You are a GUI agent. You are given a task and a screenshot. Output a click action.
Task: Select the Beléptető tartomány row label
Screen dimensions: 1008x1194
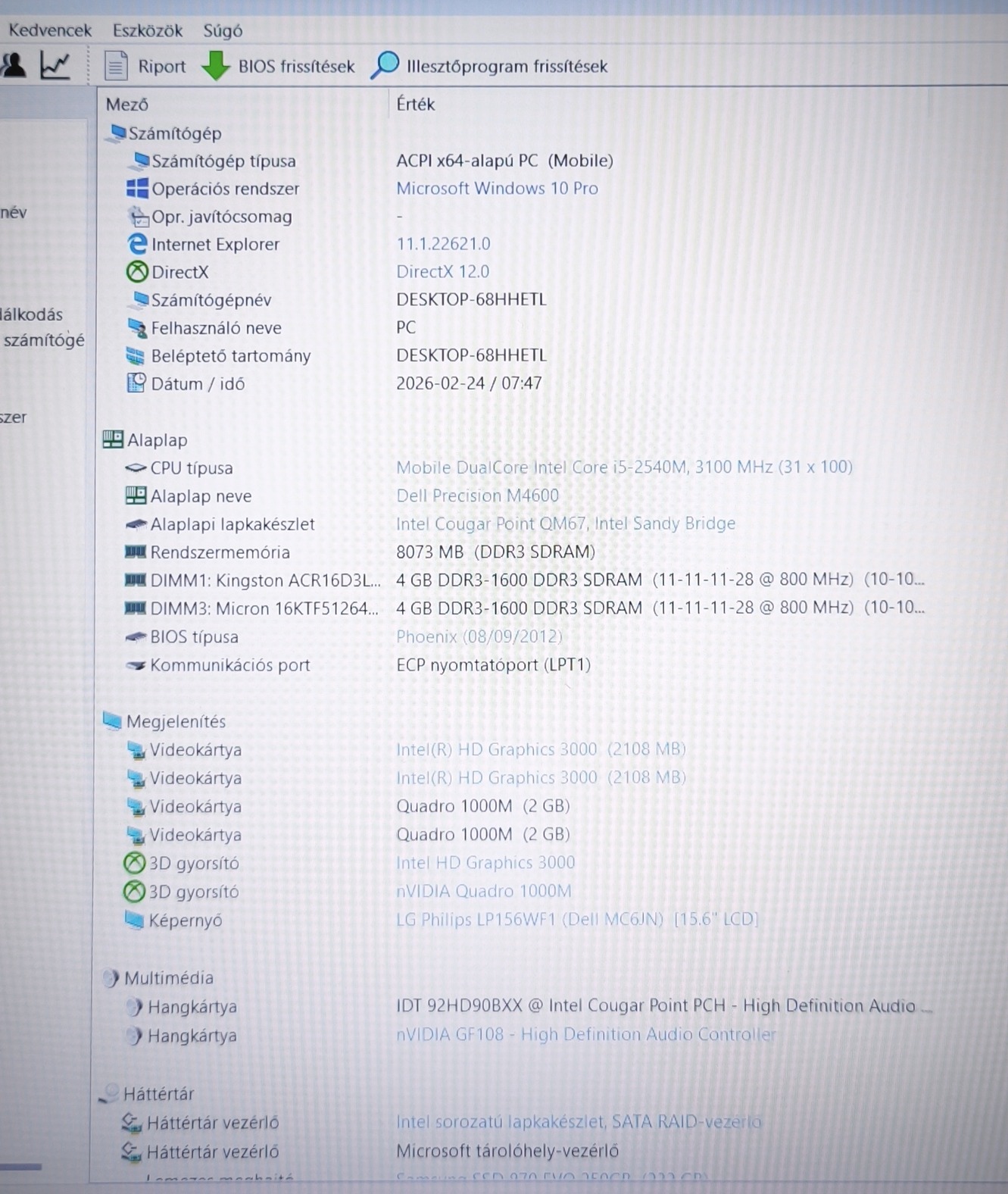[231, 356]
